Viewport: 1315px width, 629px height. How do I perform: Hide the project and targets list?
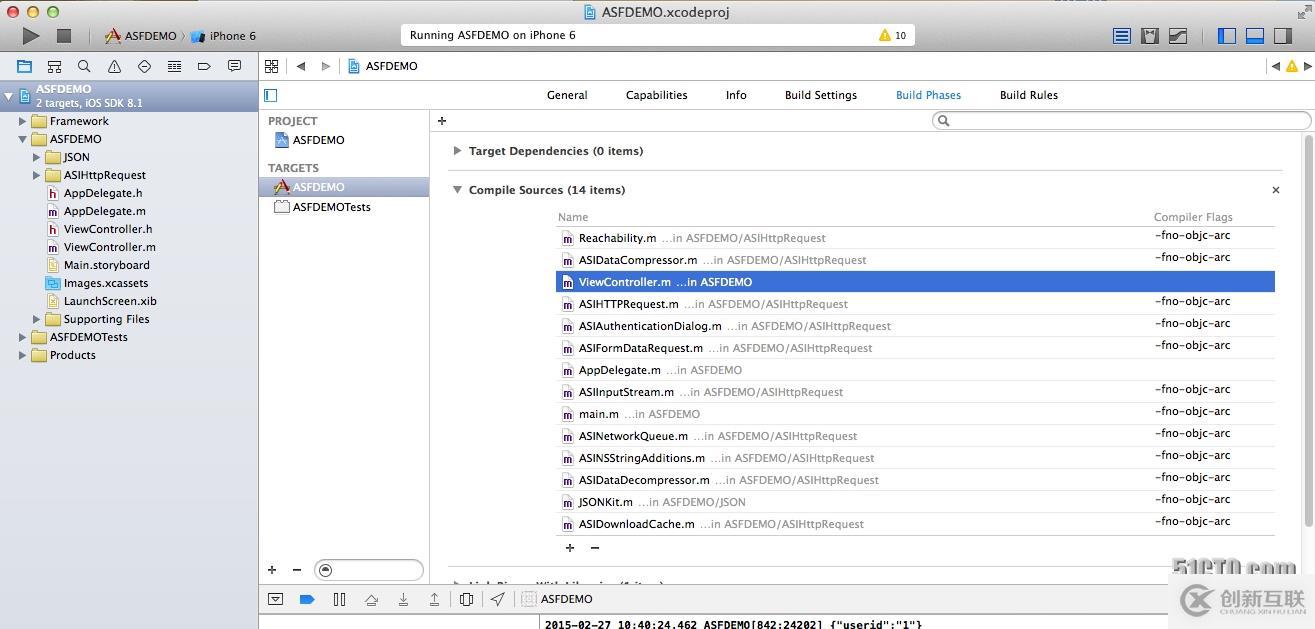270,95
